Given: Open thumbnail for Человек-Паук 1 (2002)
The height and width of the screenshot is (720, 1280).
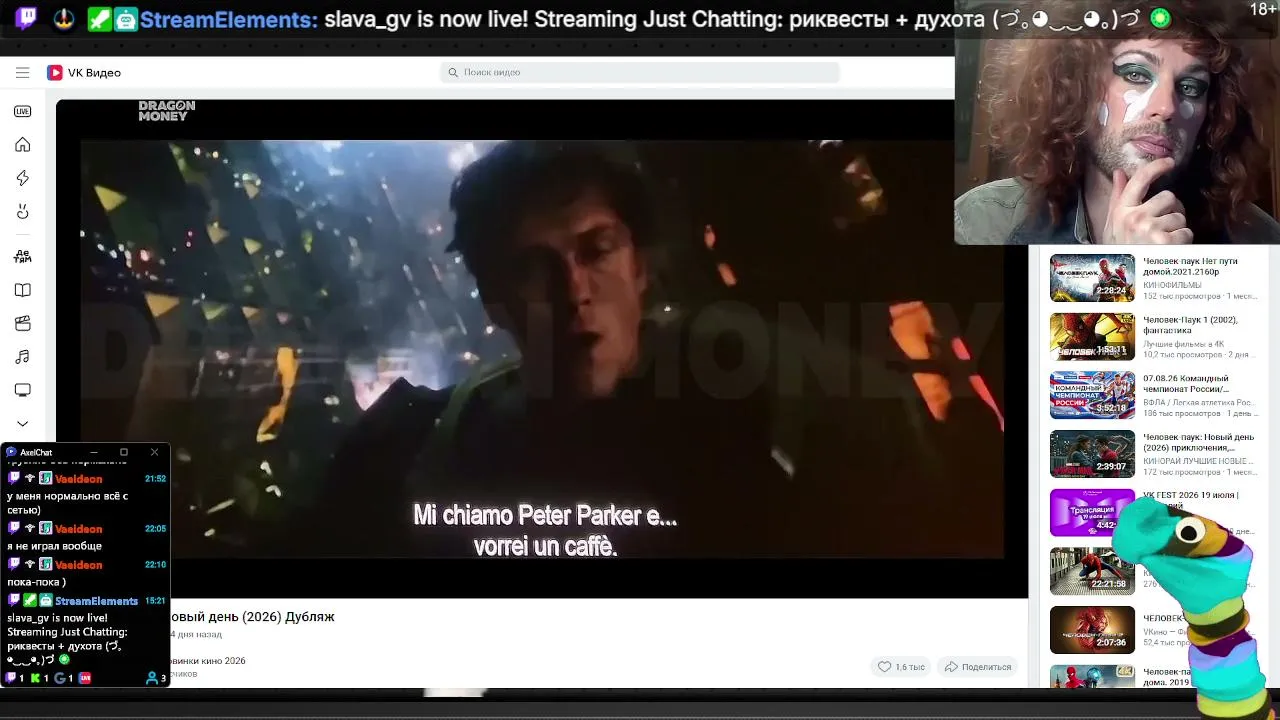Looking at the screenshot, I should click(x=1092, y=337).
